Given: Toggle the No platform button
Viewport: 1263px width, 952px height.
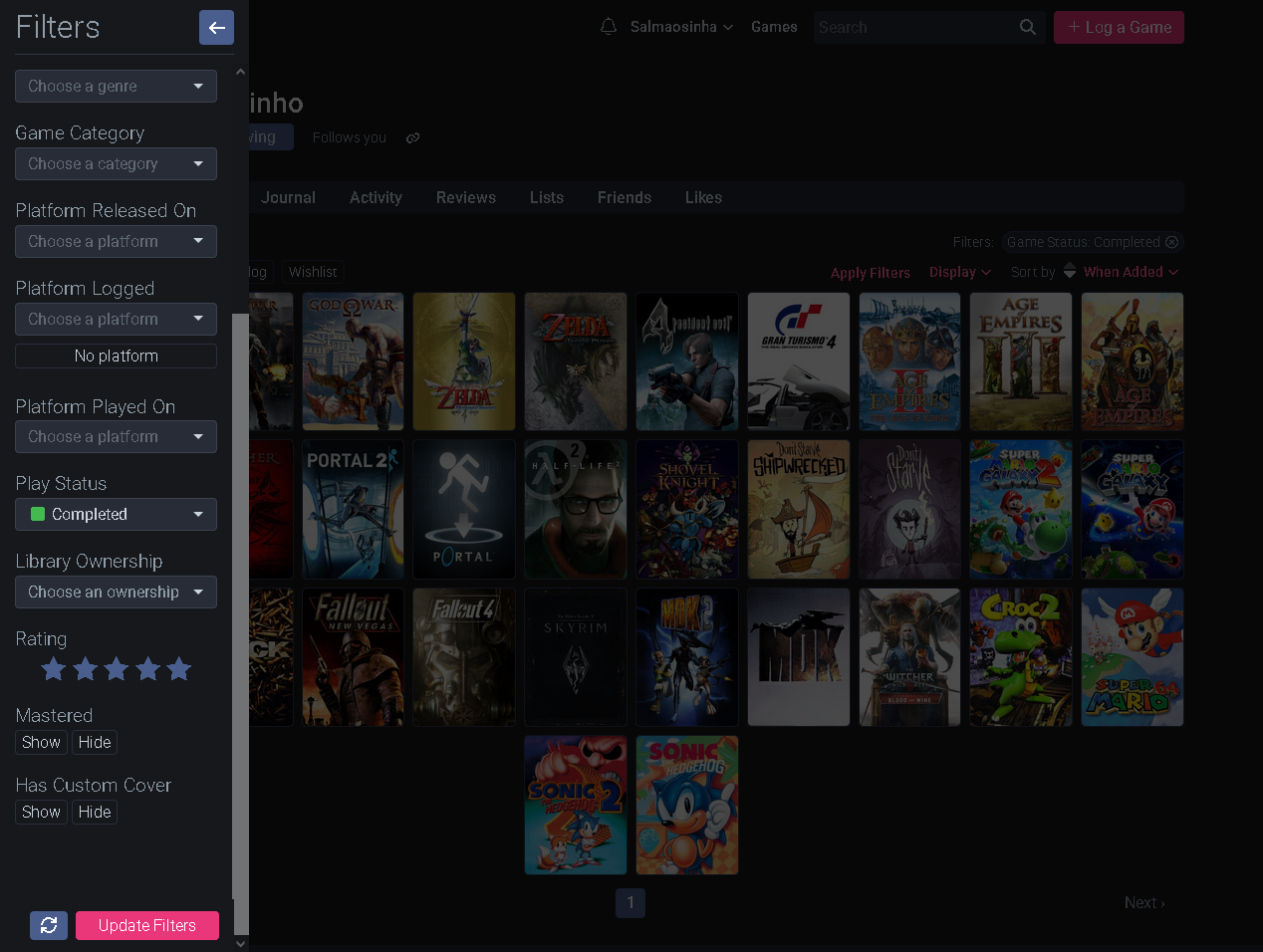Looking at the screenshot, I should coord(116,357).
